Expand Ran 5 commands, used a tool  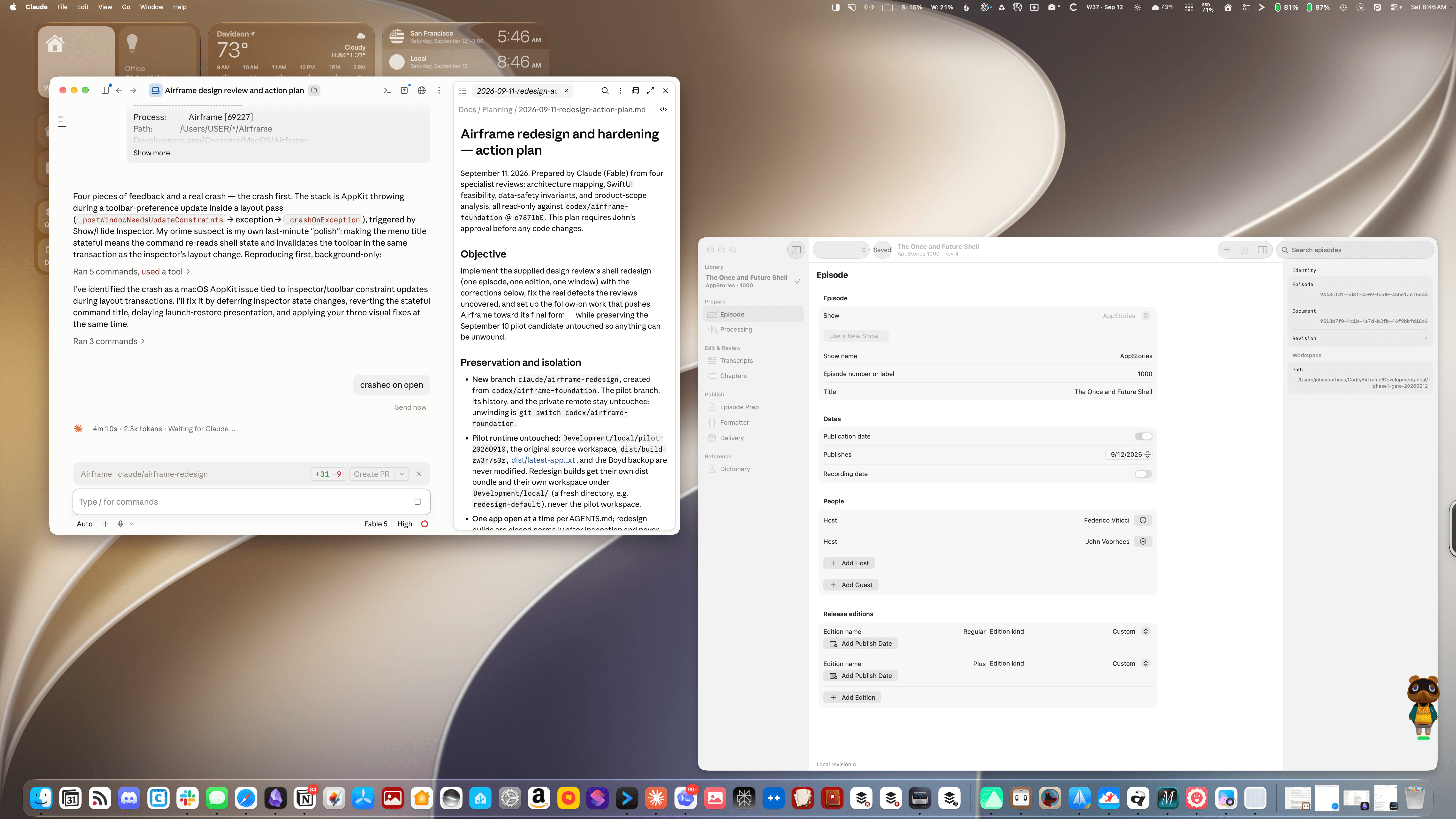(132, 272)
